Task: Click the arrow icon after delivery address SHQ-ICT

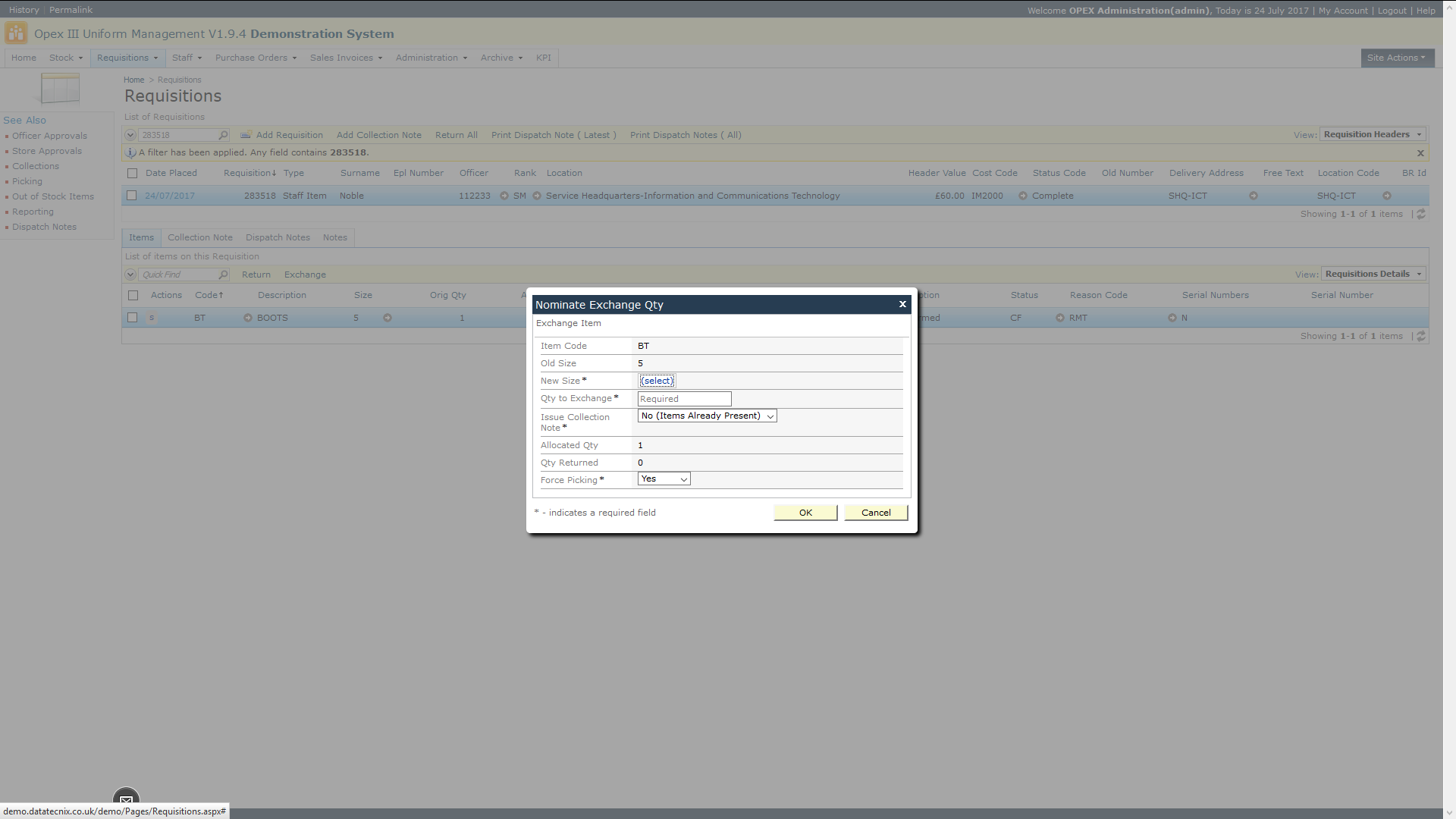Action: click(1254, 196)
